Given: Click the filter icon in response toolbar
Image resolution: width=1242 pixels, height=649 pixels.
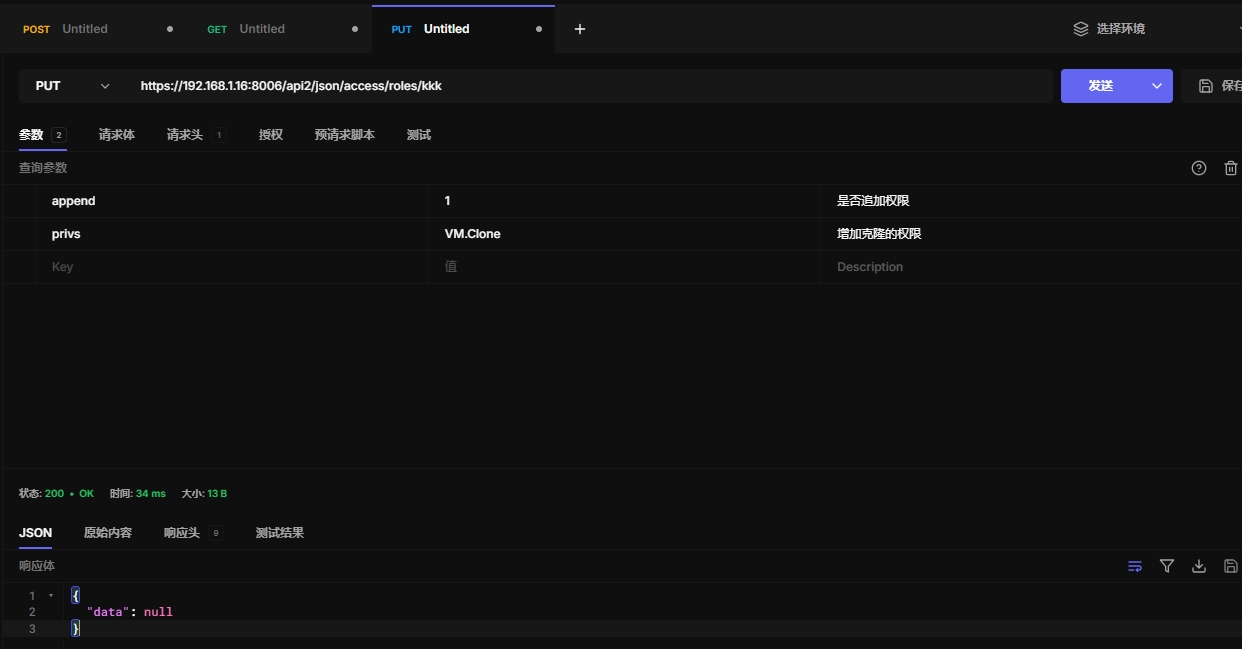Looking at the screenshot, I should [1167, 566].
